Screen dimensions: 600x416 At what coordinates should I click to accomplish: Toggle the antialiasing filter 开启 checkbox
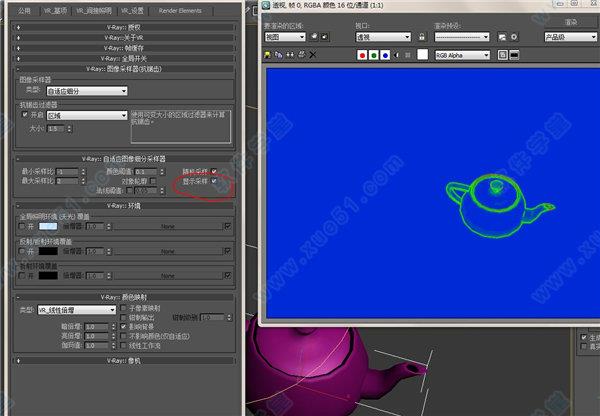point(25,114)
